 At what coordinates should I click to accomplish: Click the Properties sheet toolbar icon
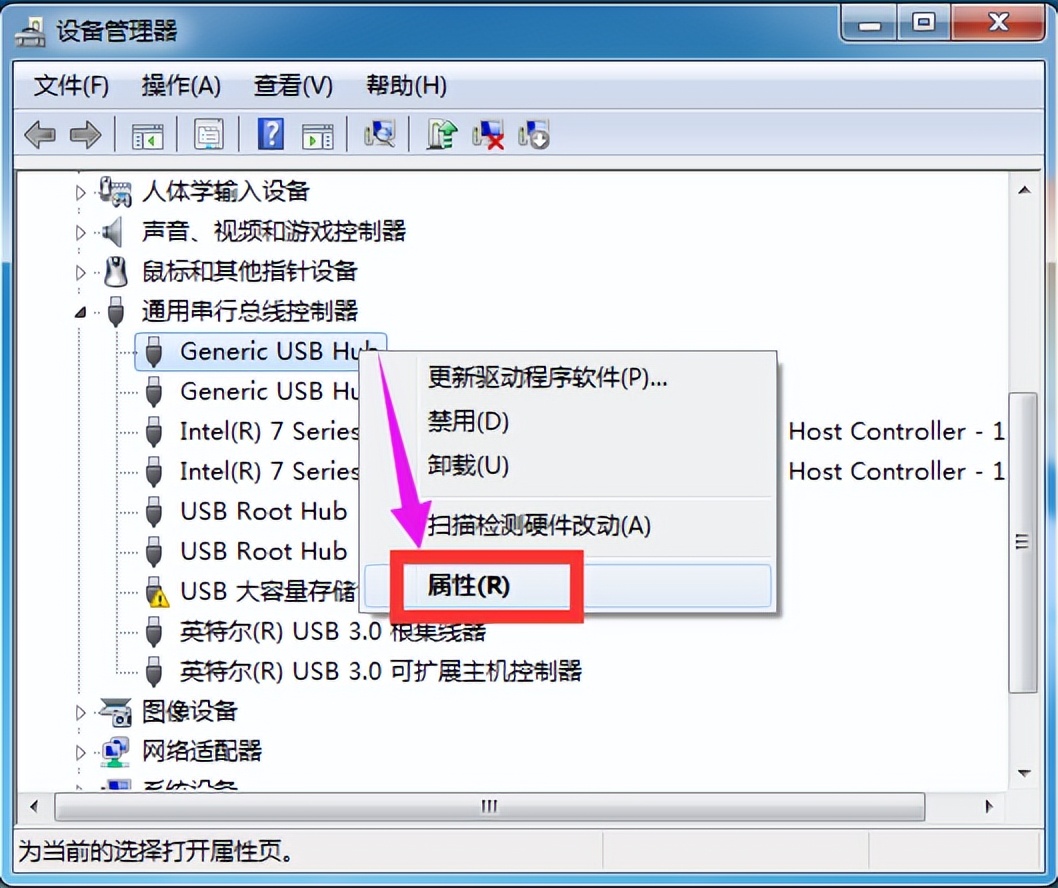pyautogui.click(x=208, y=134)
